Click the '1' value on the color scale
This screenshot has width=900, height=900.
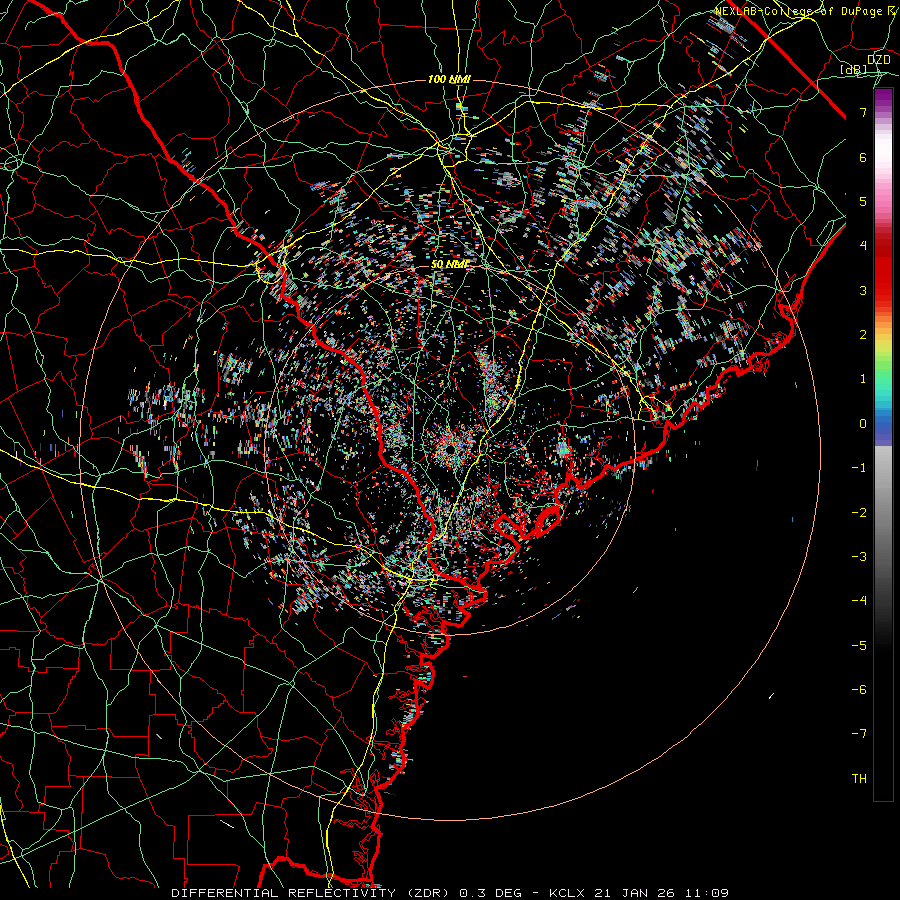[863, 379]
